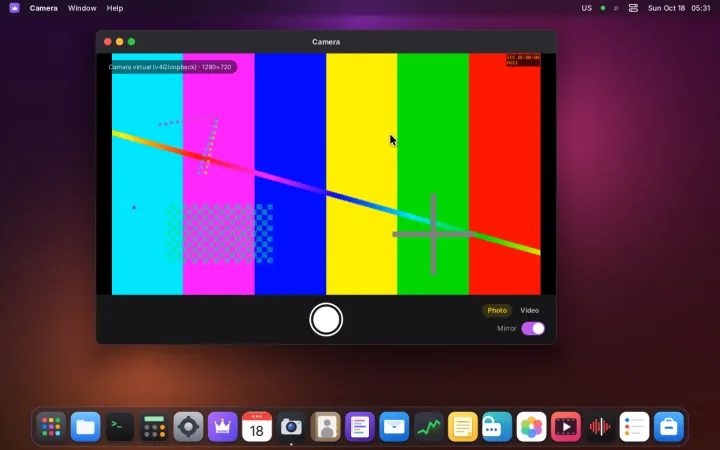Open the Files folder icon in dock
The image size is (720, 450).
click(x=85, y=427)
